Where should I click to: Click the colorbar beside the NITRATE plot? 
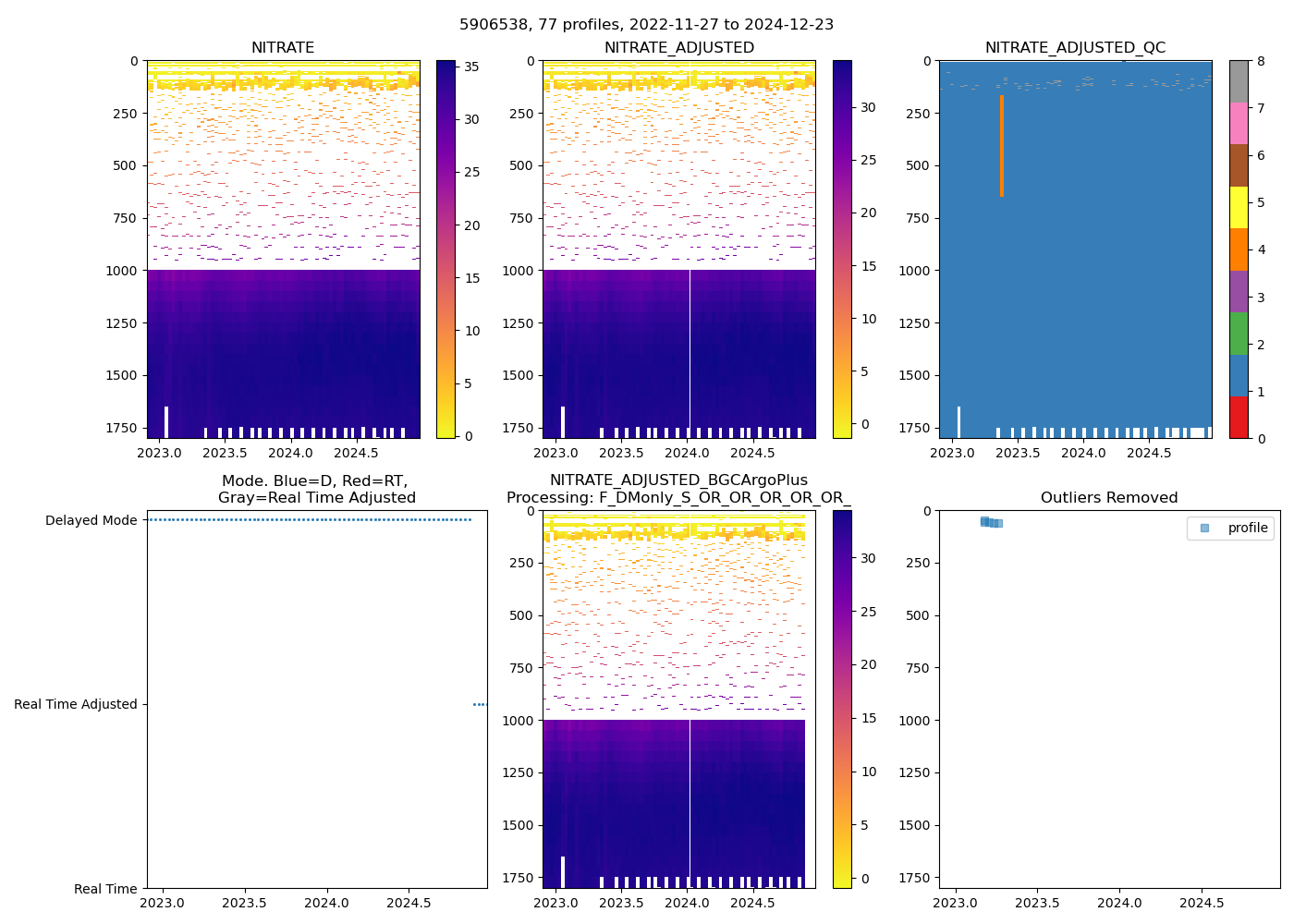446,249
